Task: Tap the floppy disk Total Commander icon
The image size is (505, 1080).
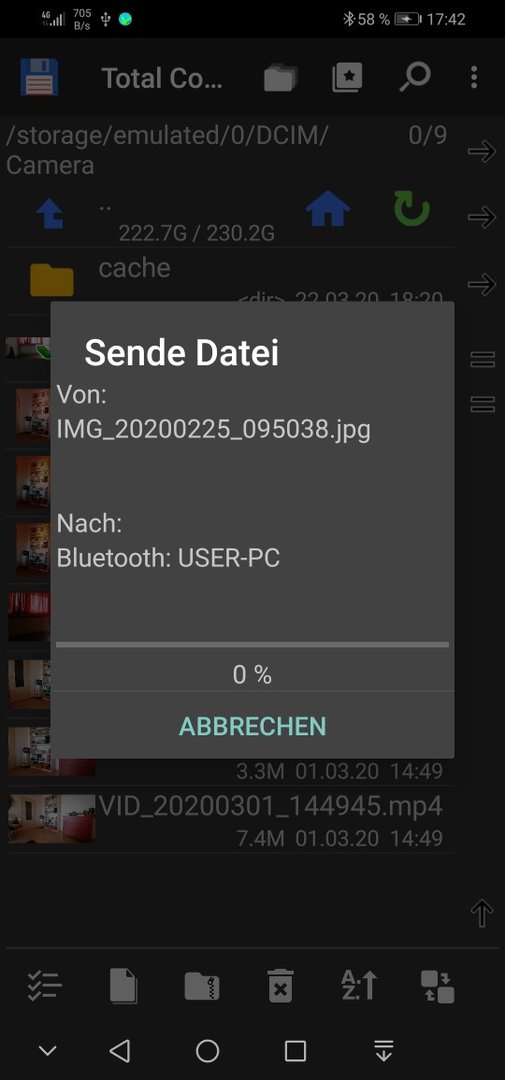Action: point(39,77)
